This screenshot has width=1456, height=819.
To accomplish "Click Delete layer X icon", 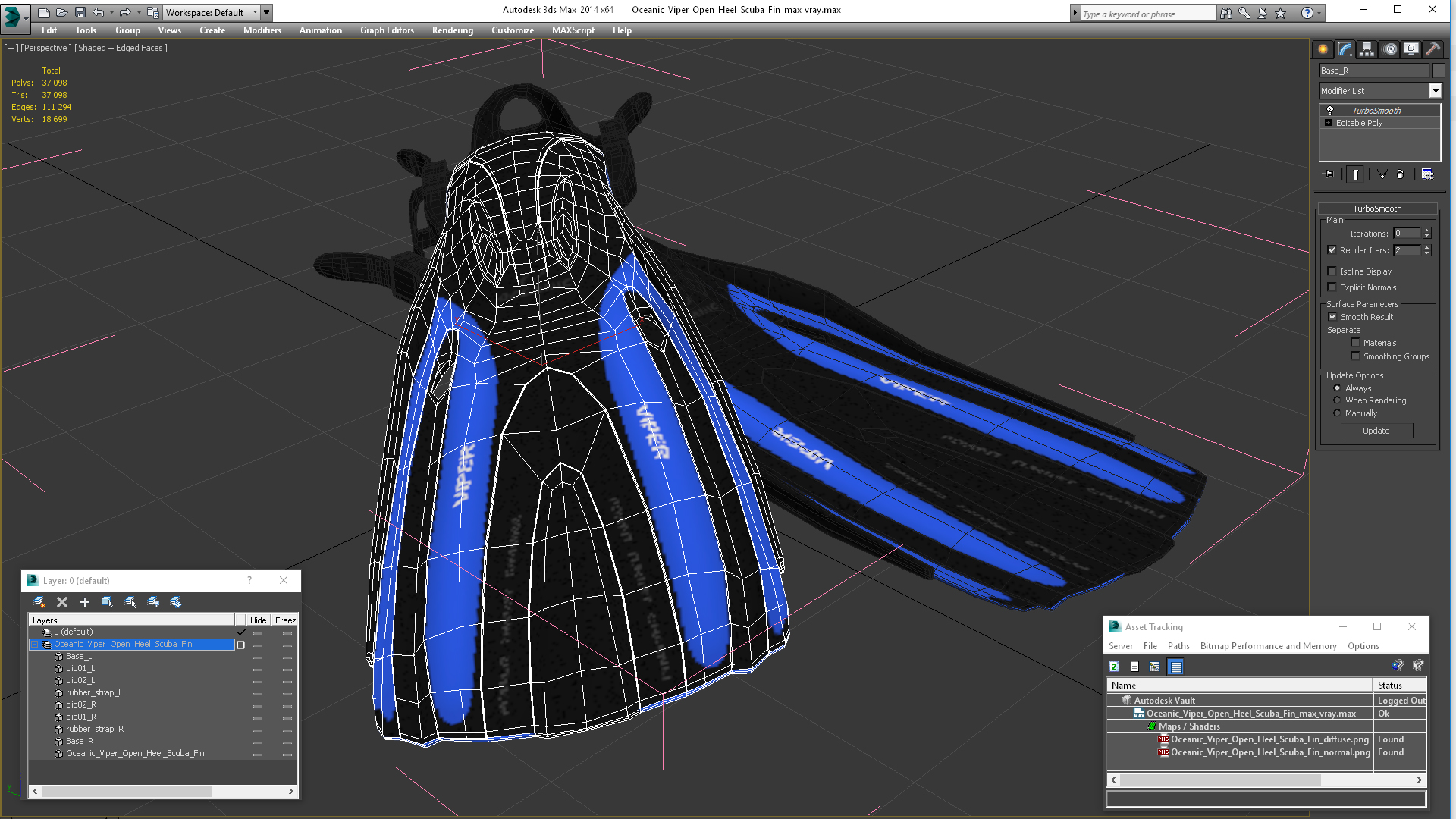I will coord(62,602).
